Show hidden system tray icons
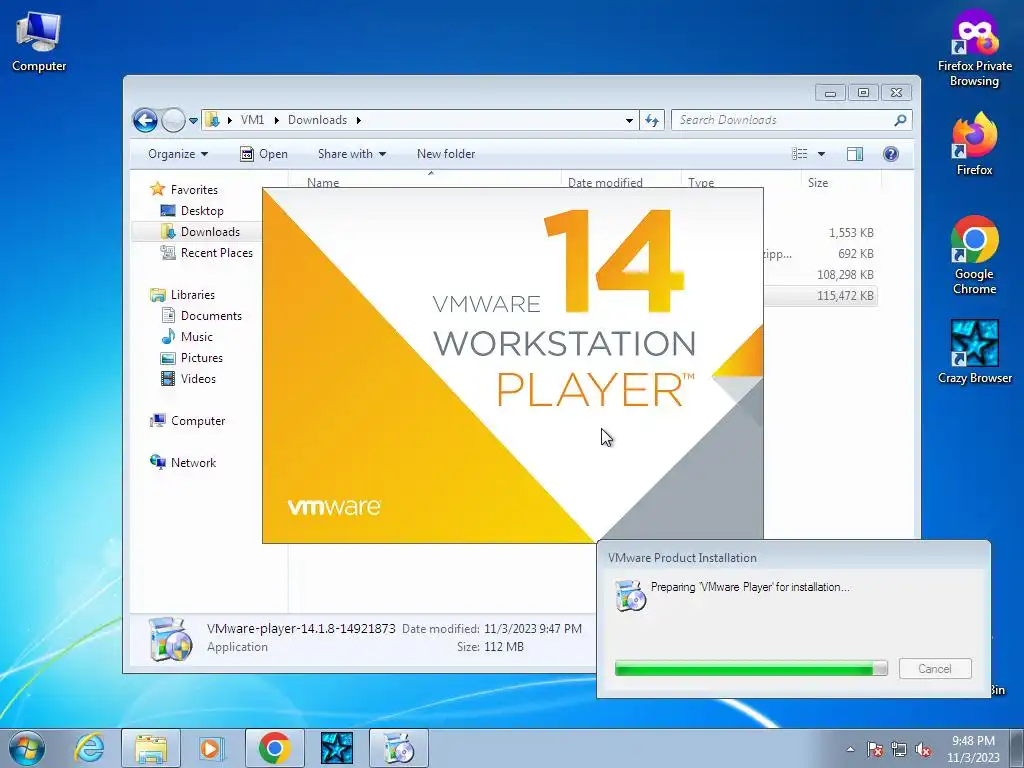 (850, 749)
